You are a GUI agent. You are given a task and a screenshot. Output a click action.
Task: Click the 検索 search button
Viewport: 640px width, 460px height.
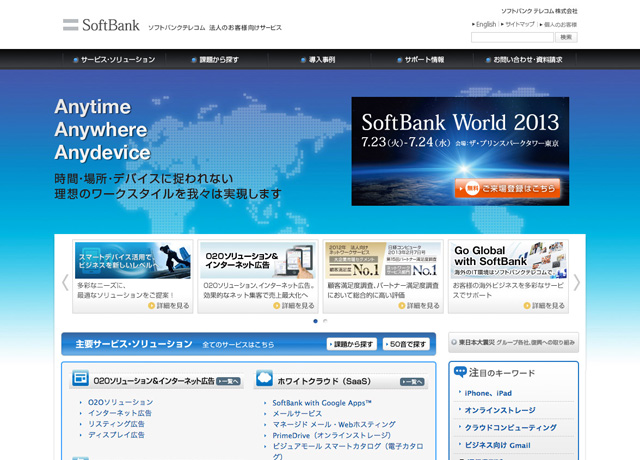pos(566,38)
